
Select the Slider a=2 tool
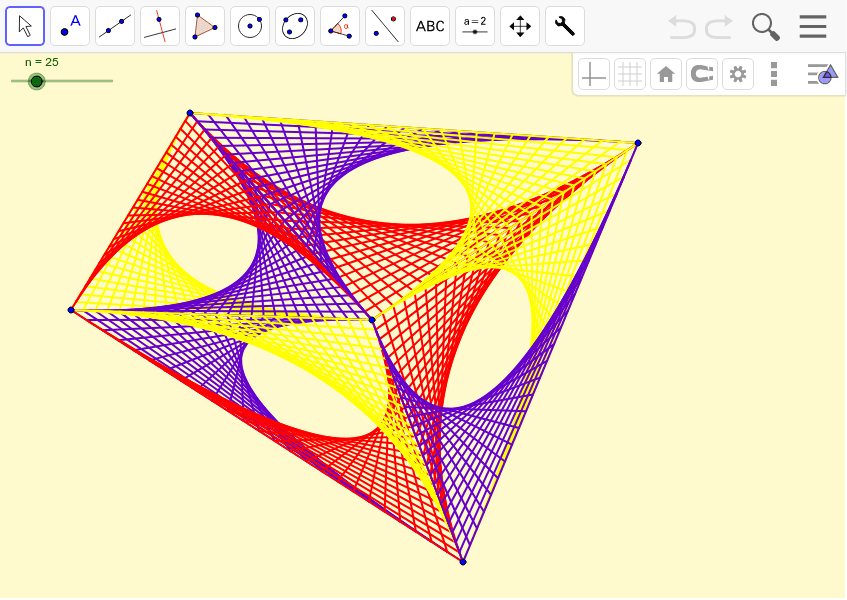coord(475,26)
